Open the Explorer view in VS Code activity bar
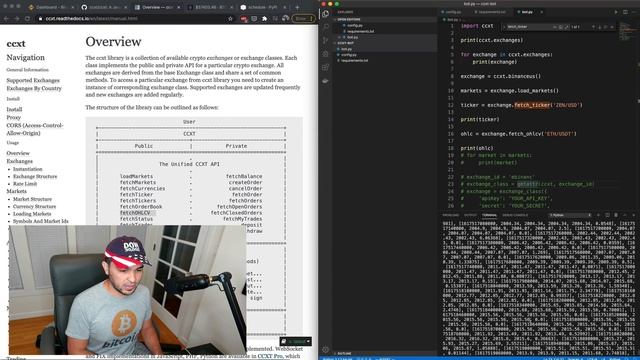This screenshot has width=640, height=360. tap(325, 13)
